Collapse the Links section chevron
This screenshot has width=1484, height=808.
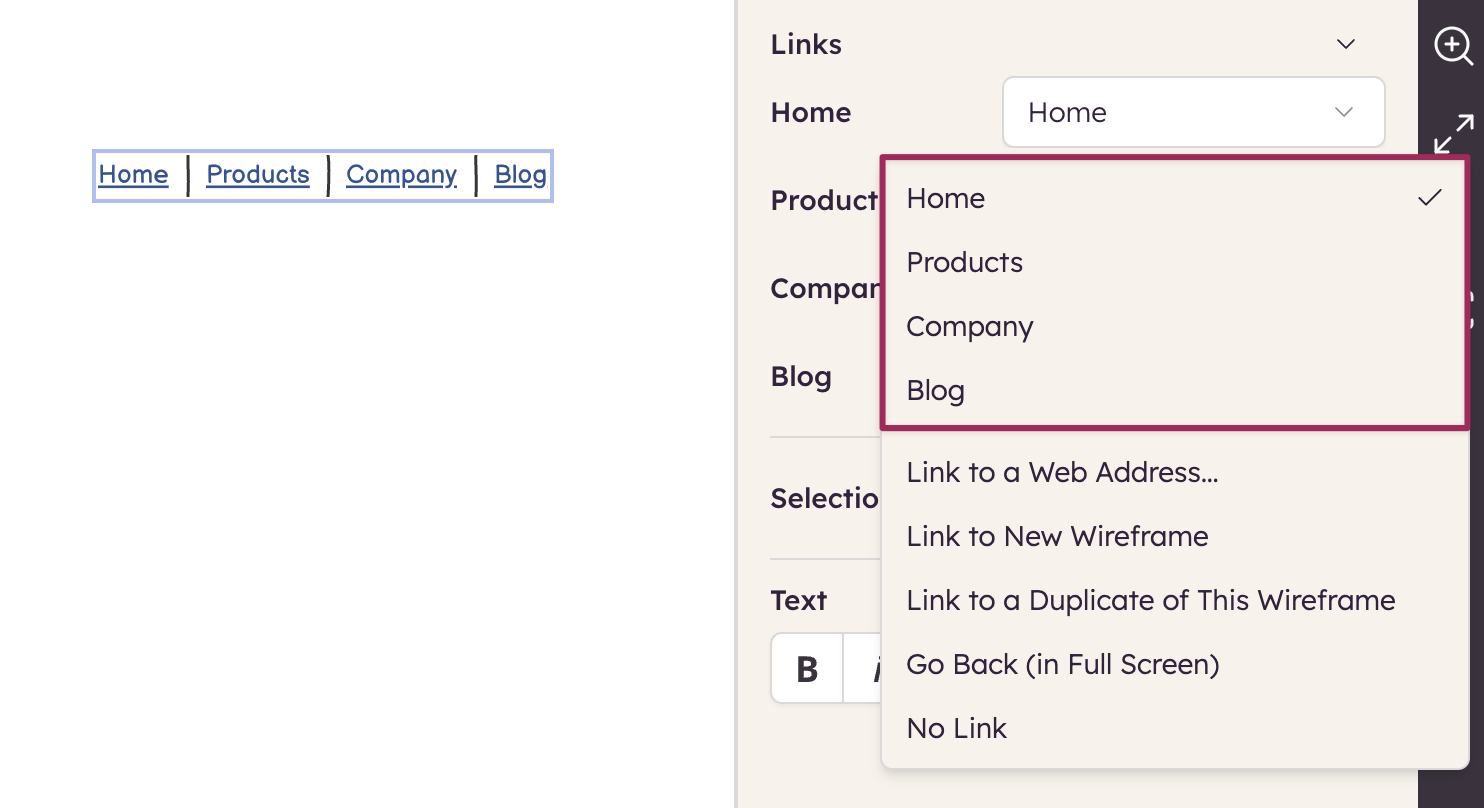pyautogui.click(x=1346, y=44)
